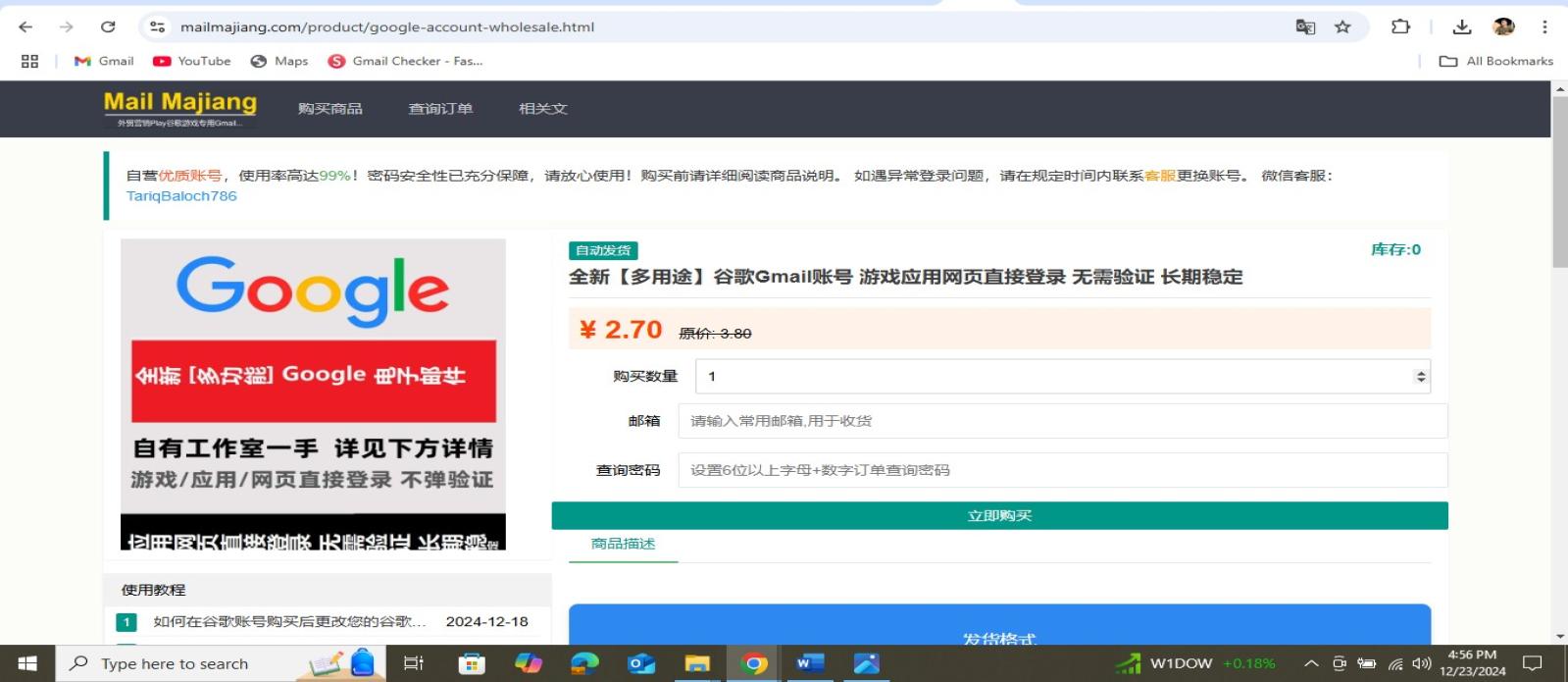Adjust quantity with the 购买数量 stepper arrows
1568x682 pixels.
point(1421,377)
